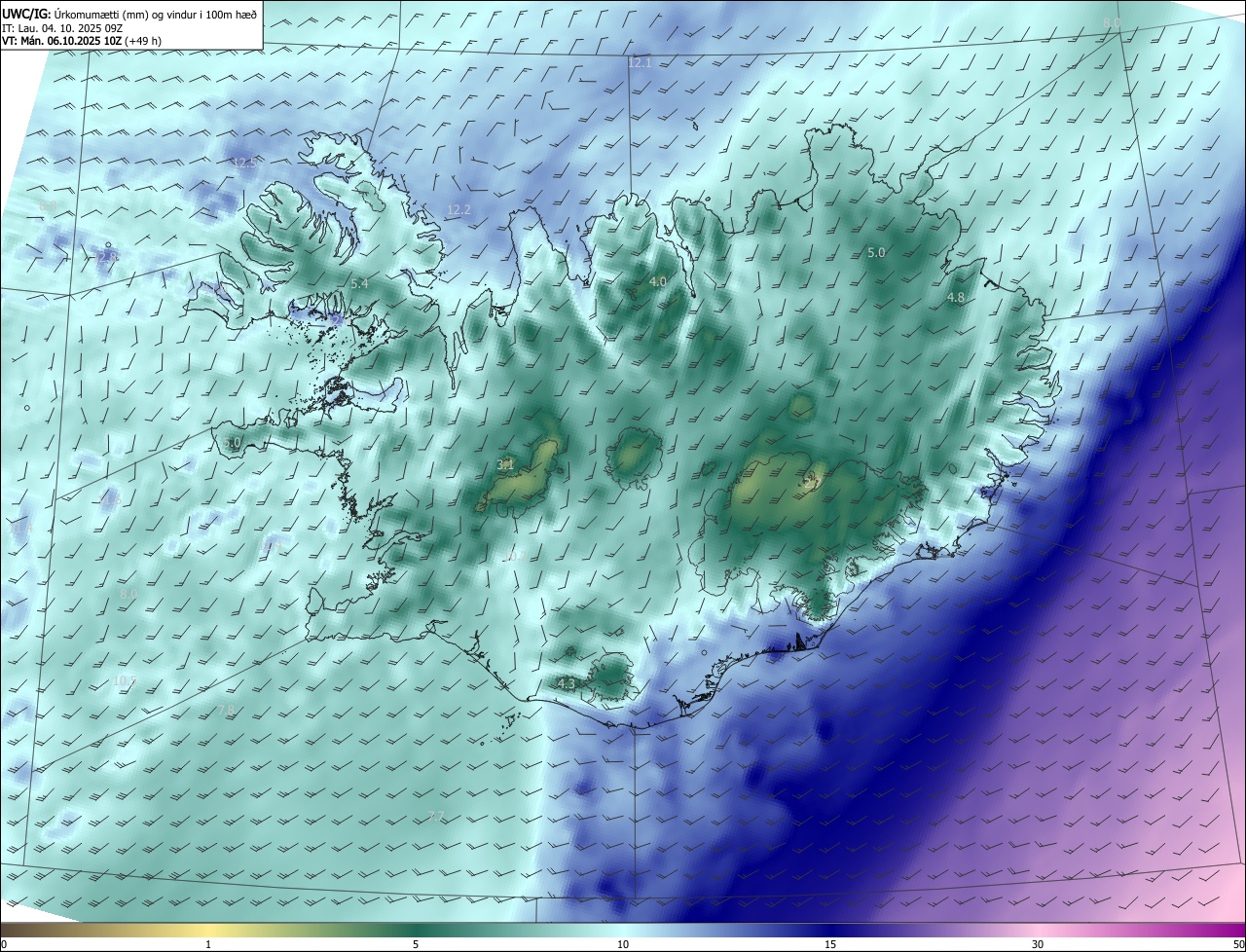Click the valid time line 'VT: Mán. 06.10.2025 10Z (+49 h)'
The width and height of the screenshot is (1246, 952).
pyautogui.click(x=82, y=42)
